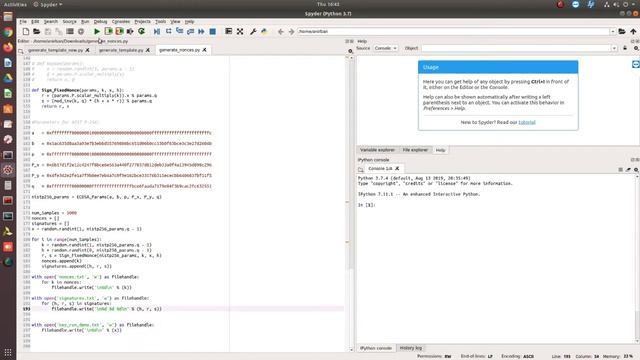Re-run last script icon
640x360 pixels.
[142, 31]
